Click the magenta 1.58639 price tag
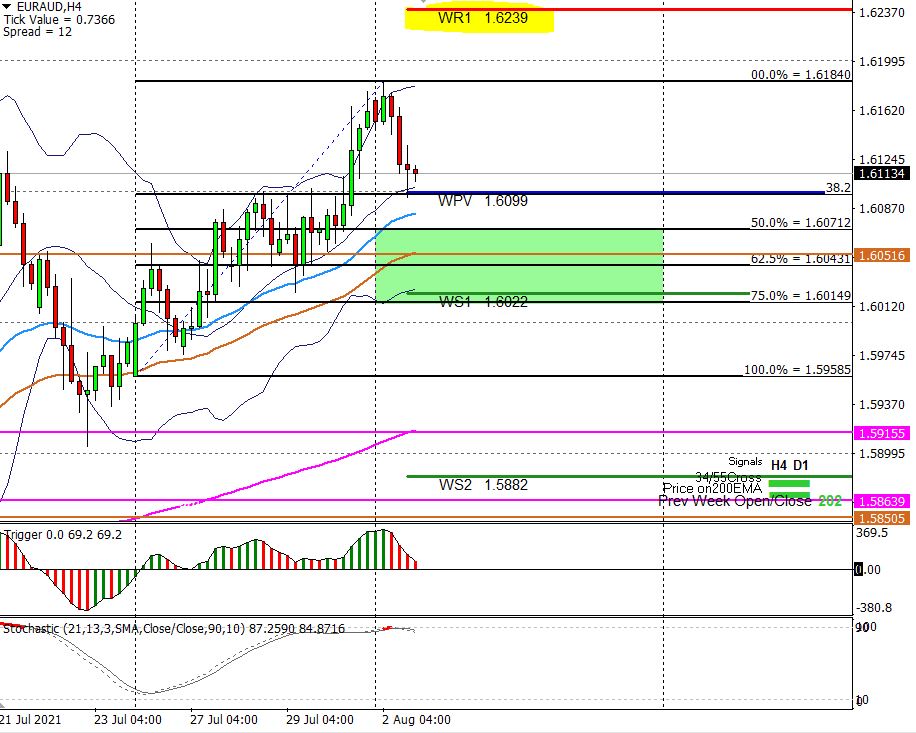Viewport: 916px width, 733px height. pos(881,500)
